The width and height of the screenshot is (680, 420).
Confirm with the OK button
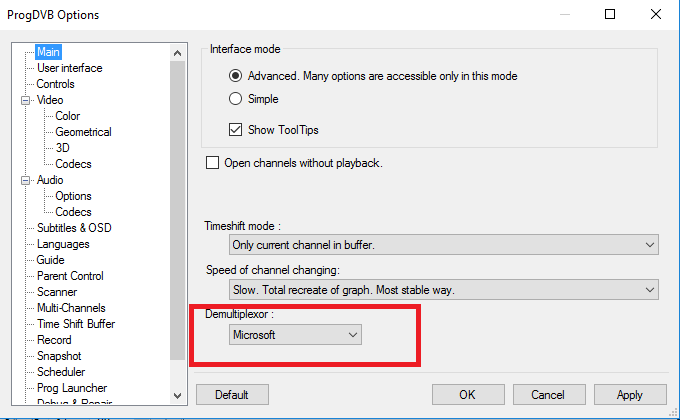[468, 395]
